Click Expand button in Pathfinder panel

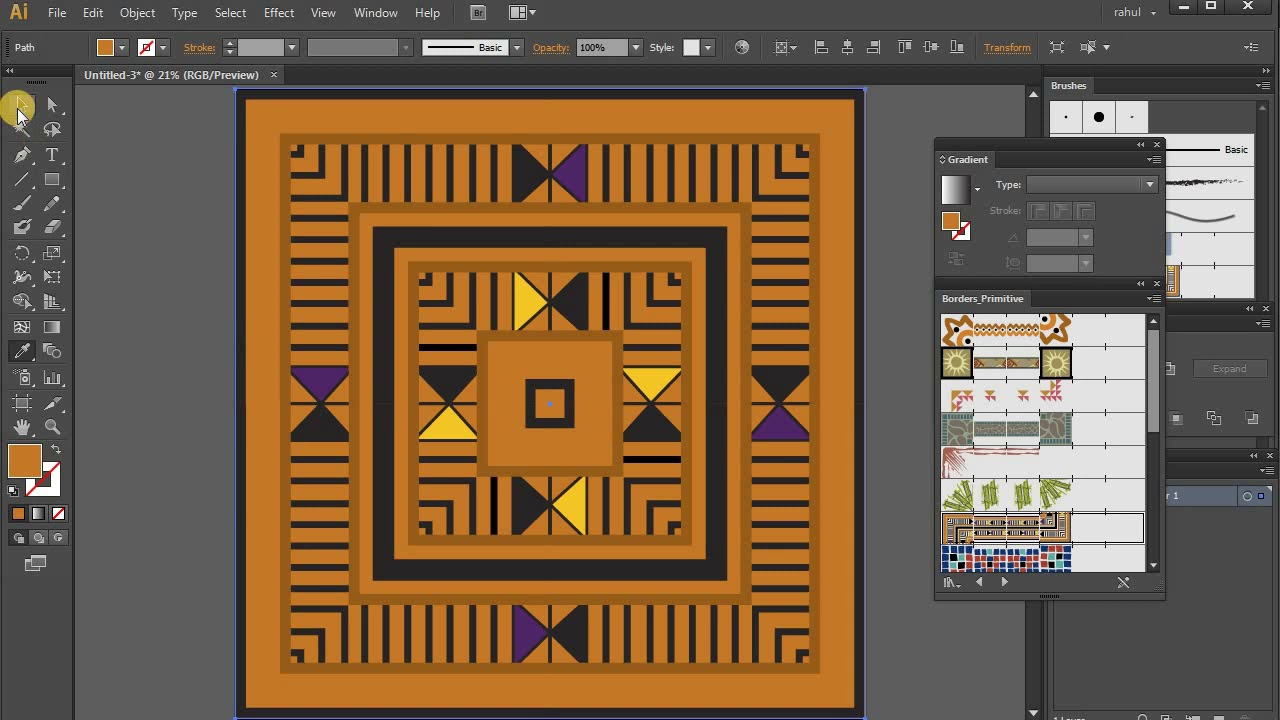(1229, 368)
